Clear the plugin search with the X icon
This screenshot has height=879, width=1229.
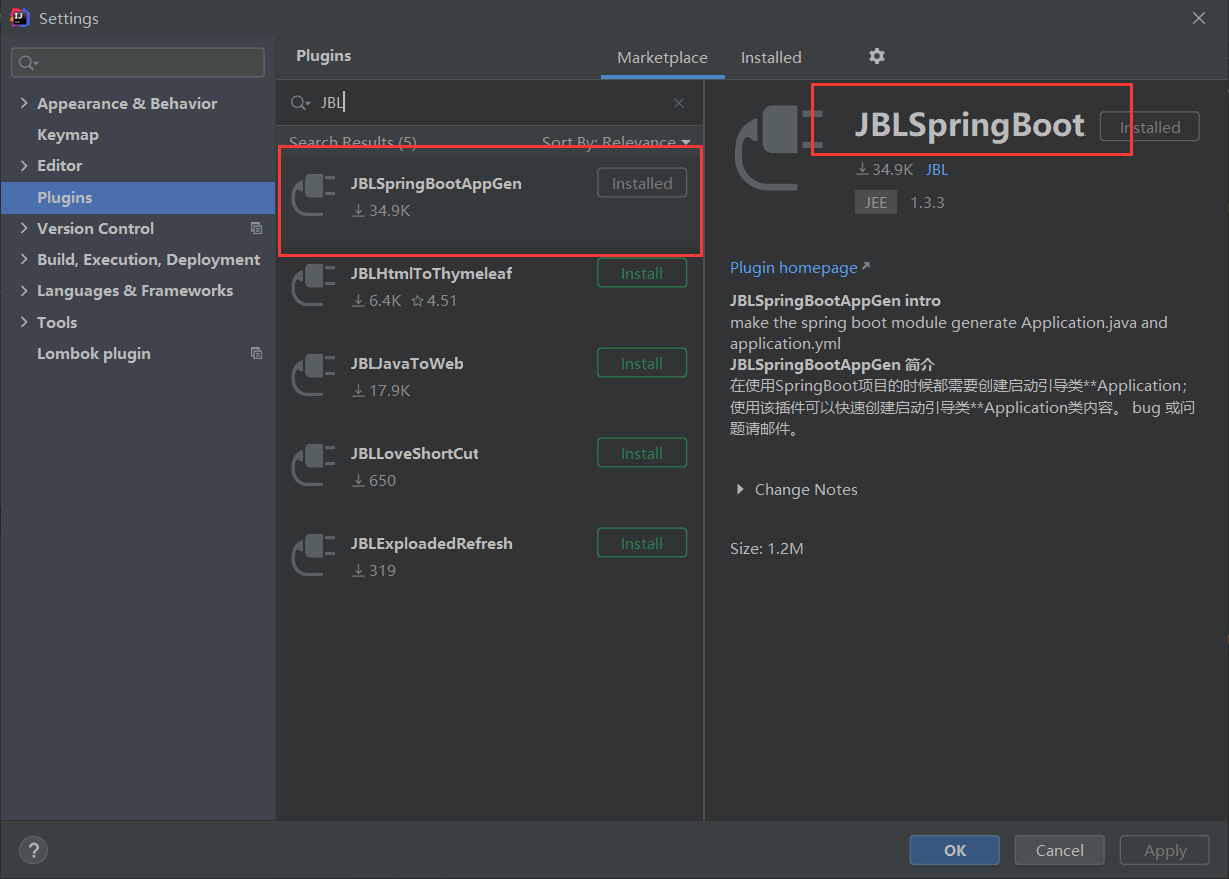679,103
